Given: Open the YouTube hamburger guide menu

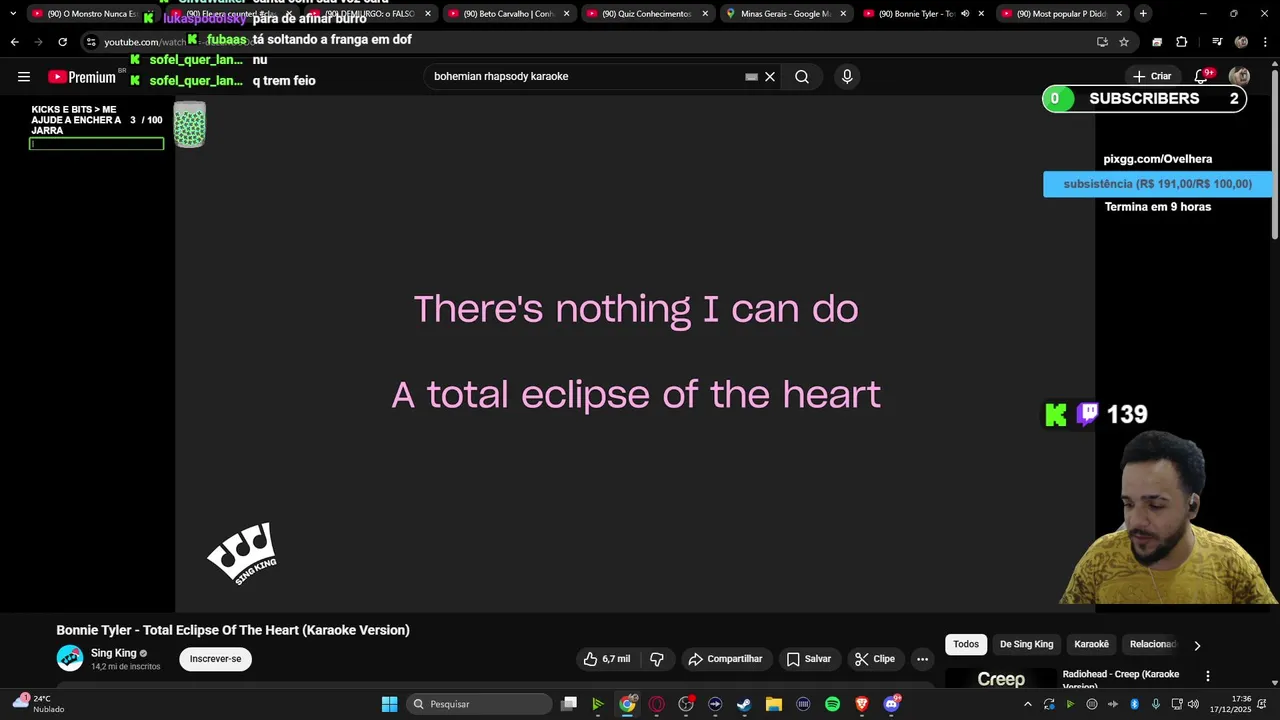Looking at the screenshot, I should click(24, 77).
